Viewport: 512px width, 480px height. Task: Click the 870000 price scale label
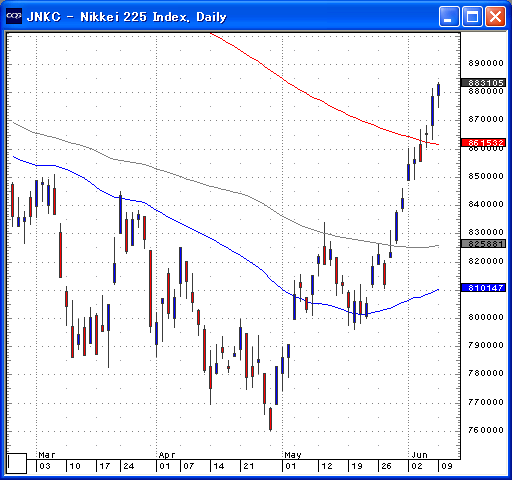[x=486, y=119]
